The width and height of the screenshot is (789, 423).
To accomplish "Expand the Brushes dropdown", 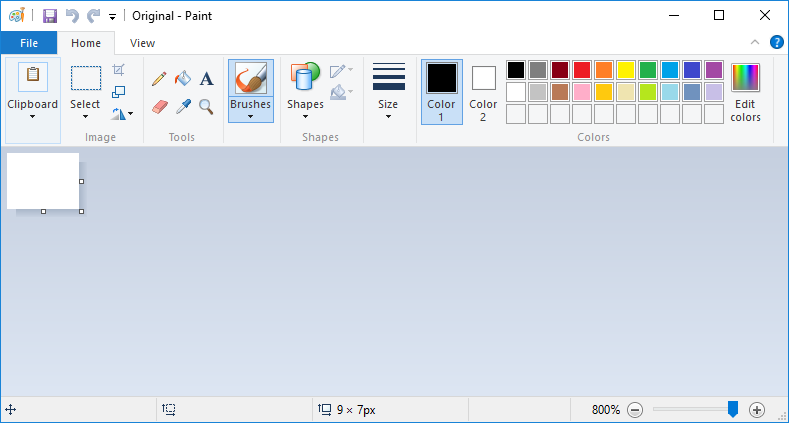I will click(251, 110).
